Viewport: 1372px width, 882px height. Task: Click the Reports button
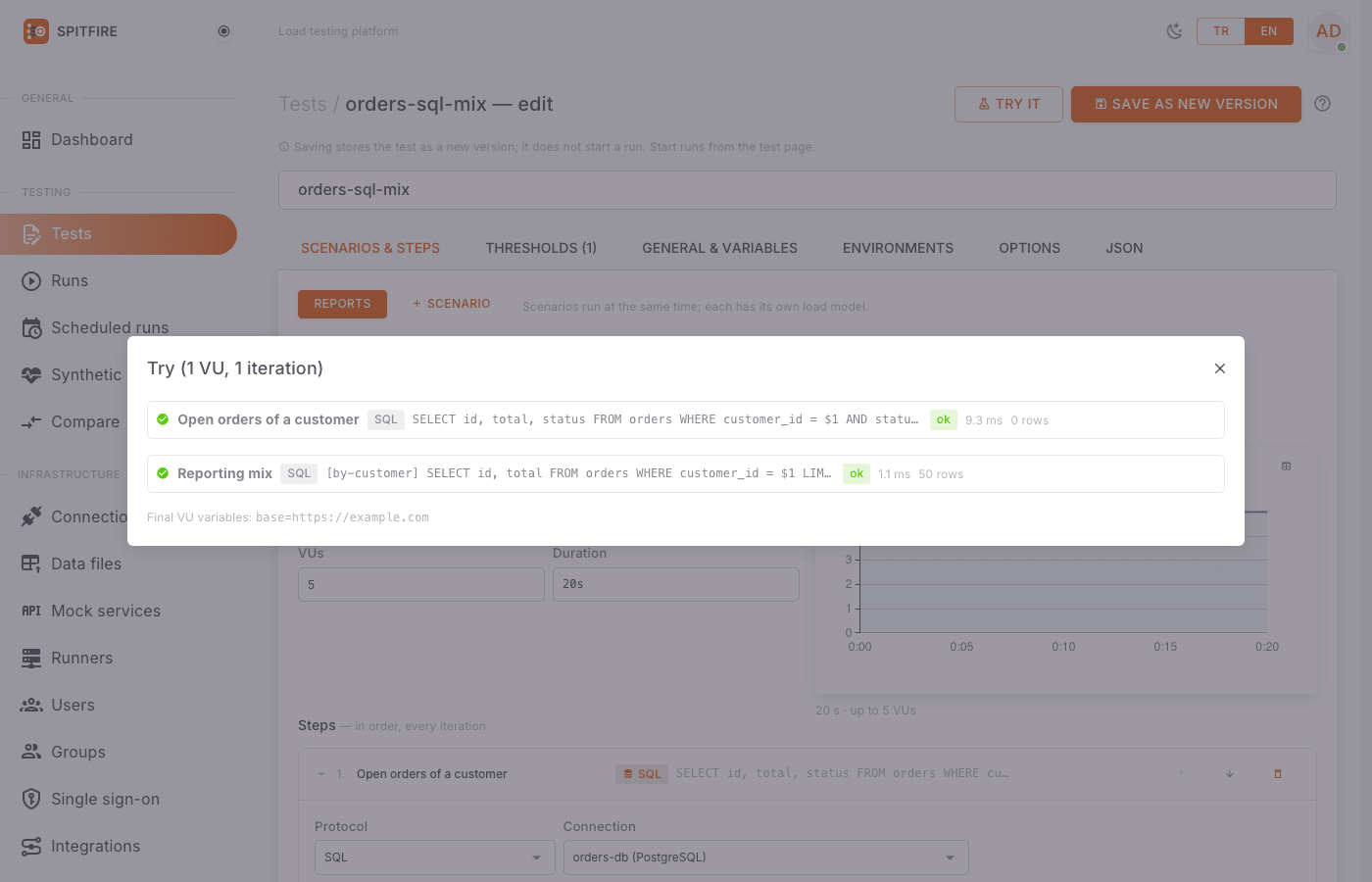pos(342,304)
